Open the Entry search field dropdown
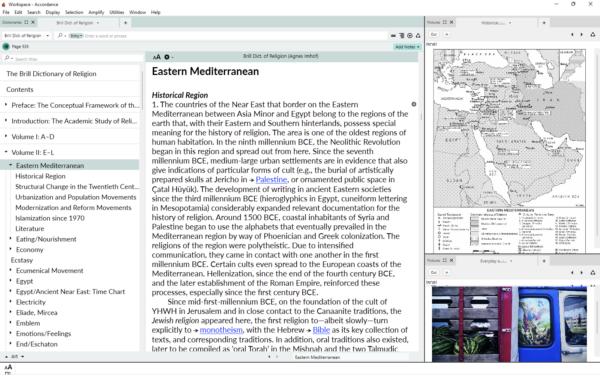 click(x=77, y=36)
